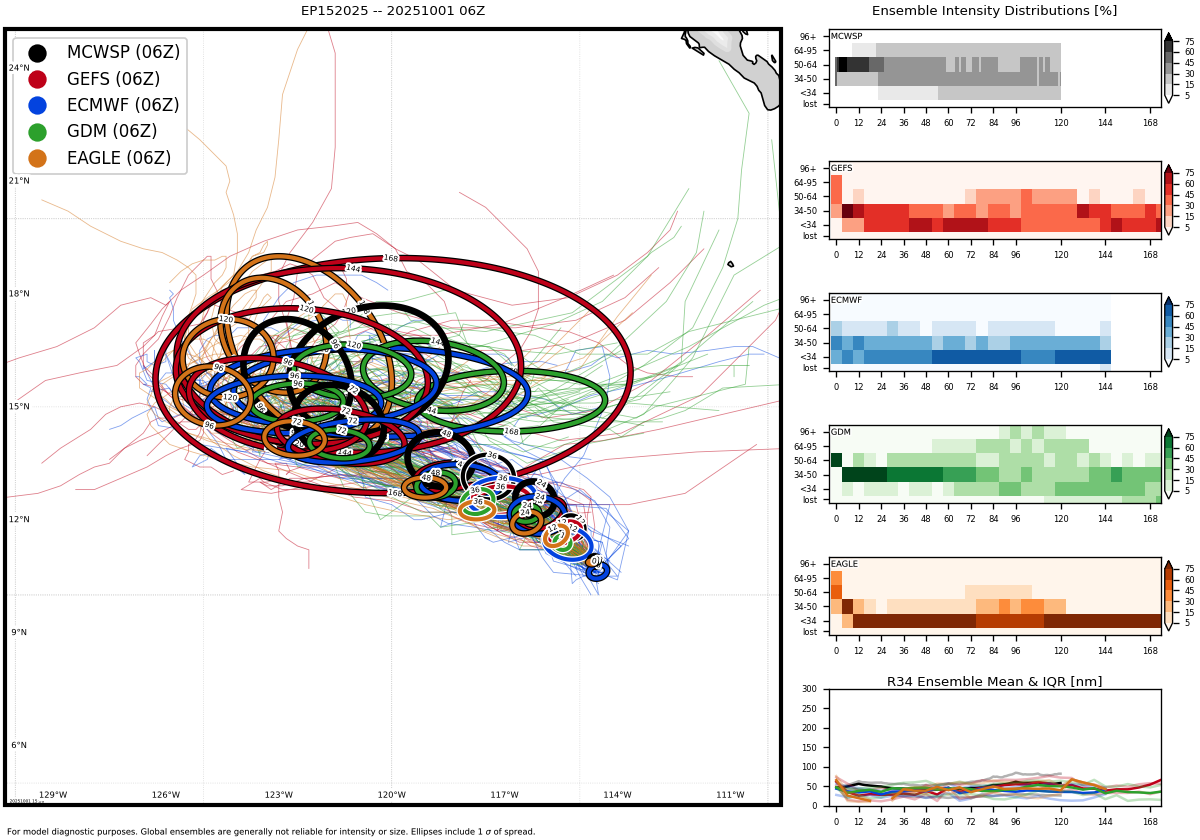Click the '50-64' row label of GDM panel
The height and width of the screenshot is (840, 1200).
[805, 460]
